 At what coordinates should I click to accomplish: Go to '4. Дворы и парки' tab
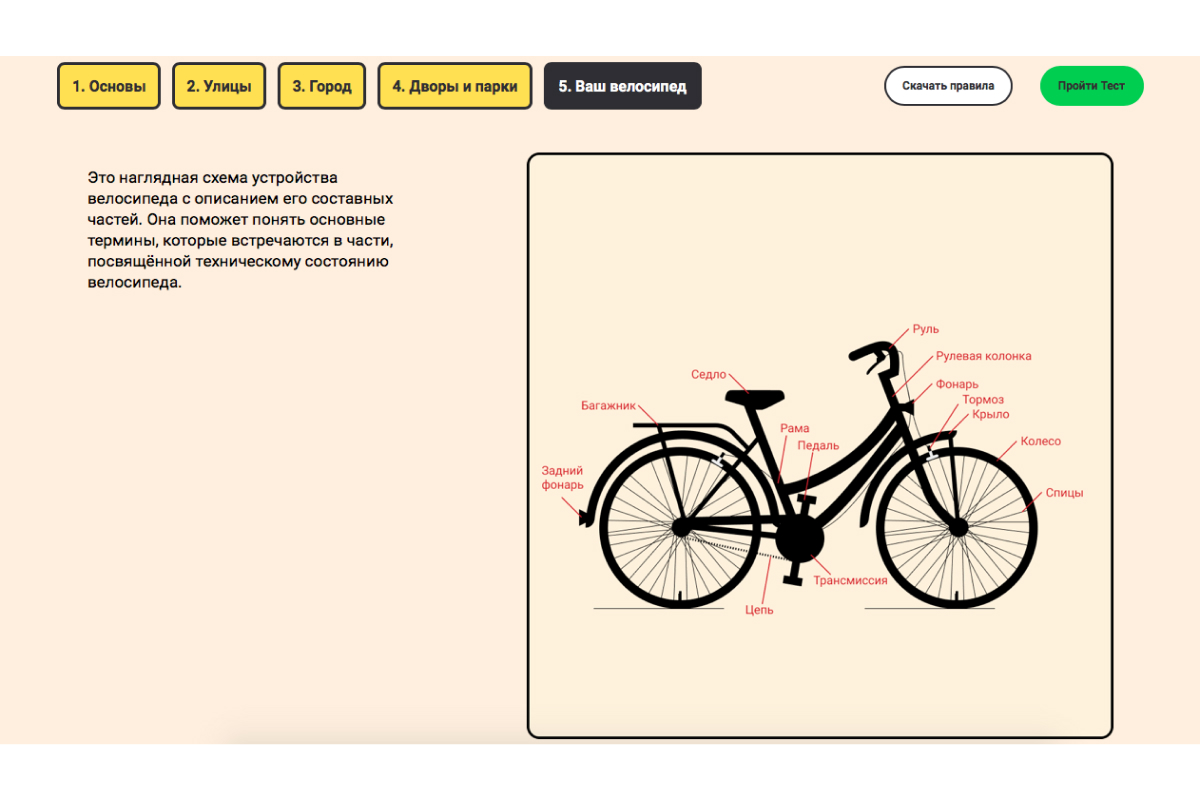(x=455, y=86)
